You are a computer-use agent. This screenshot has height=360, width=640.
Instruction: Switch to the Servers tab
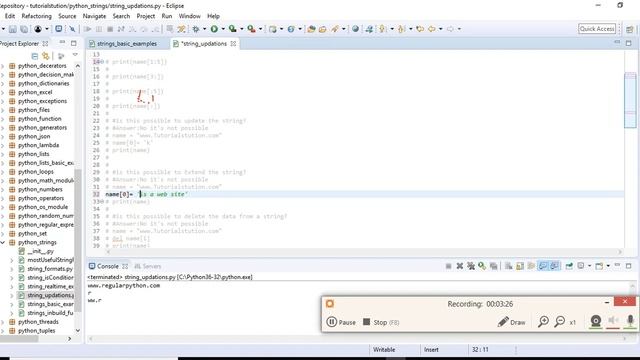148,266
